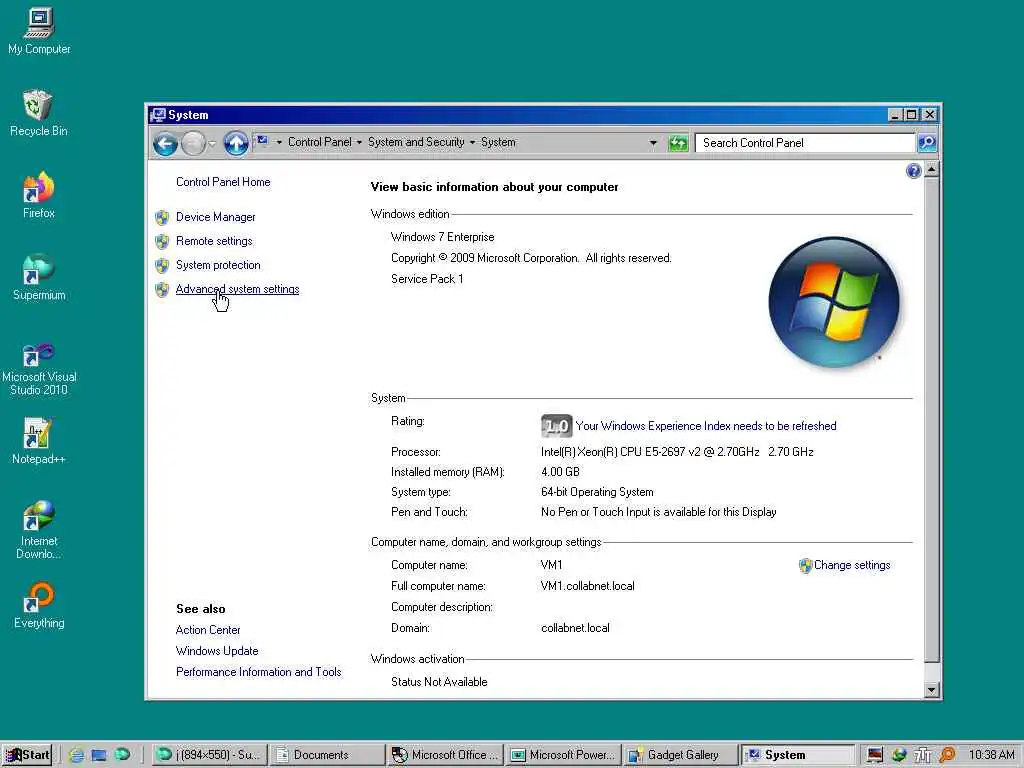This screenshot has height=768, width=1024.
Task: Click the shield icon beside Remote settings
Action: (x=162, y=242)
